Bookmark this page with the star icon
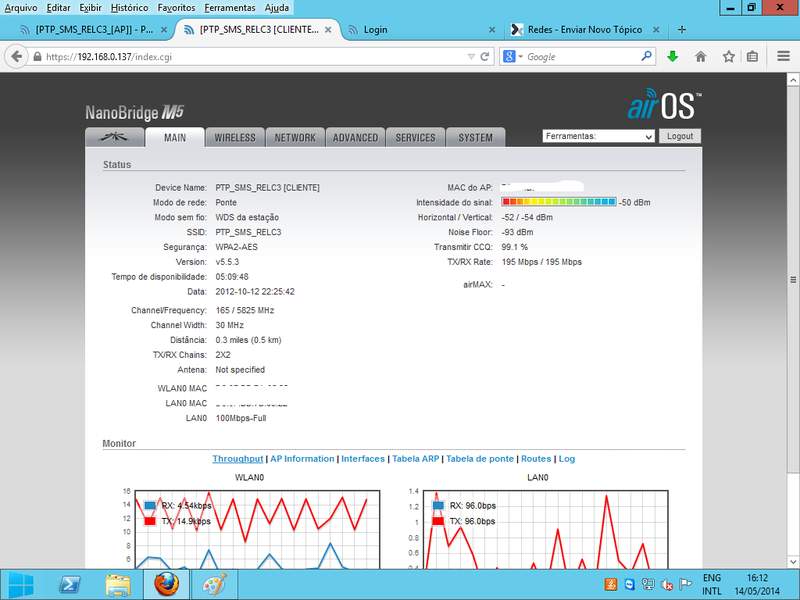The width and height of the screenshot is (800, 600). pos(729,57)
